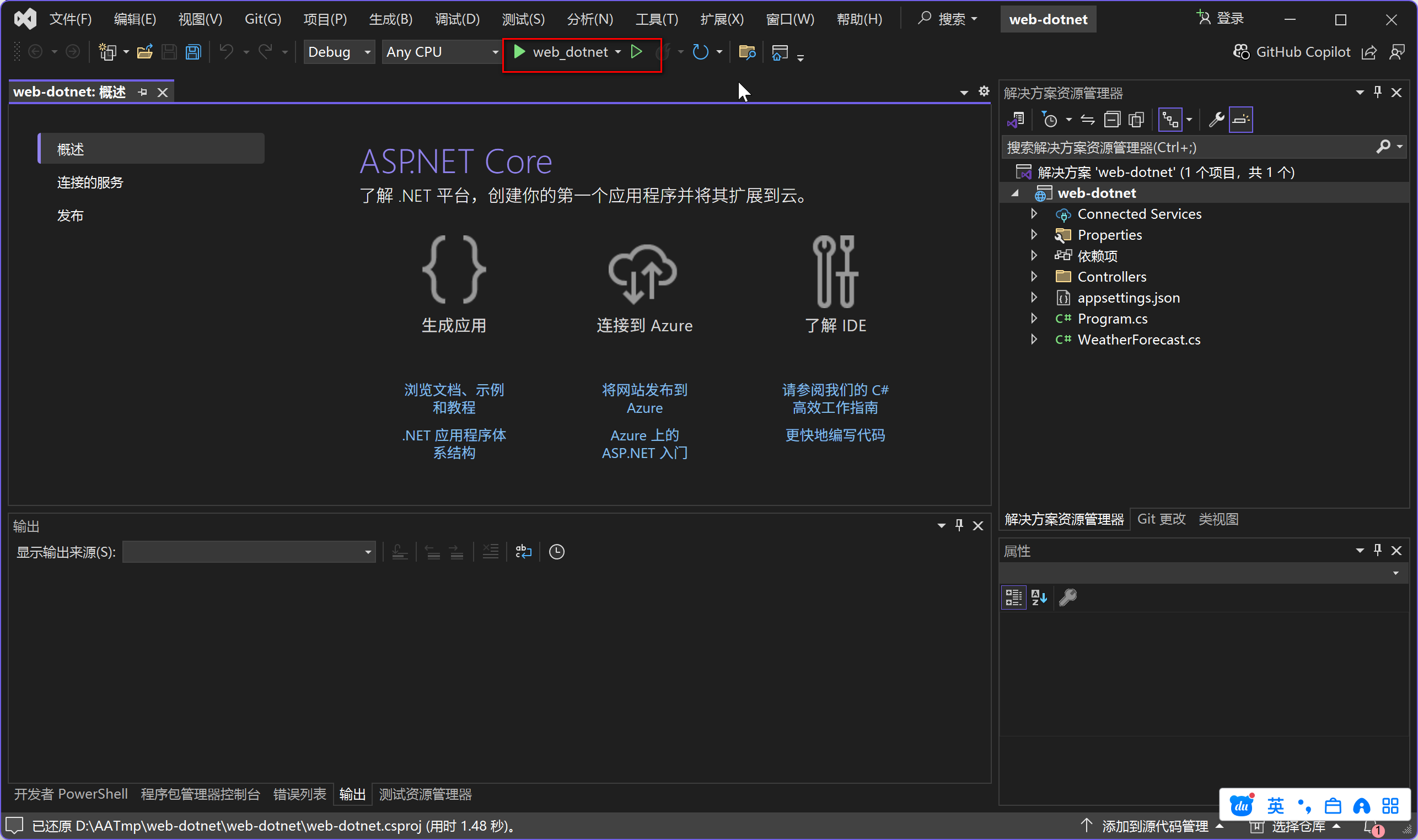Screen dimensions: 1418x840
Task: Click Collapse All in Solution Explorer
Action: [1112, 120]
